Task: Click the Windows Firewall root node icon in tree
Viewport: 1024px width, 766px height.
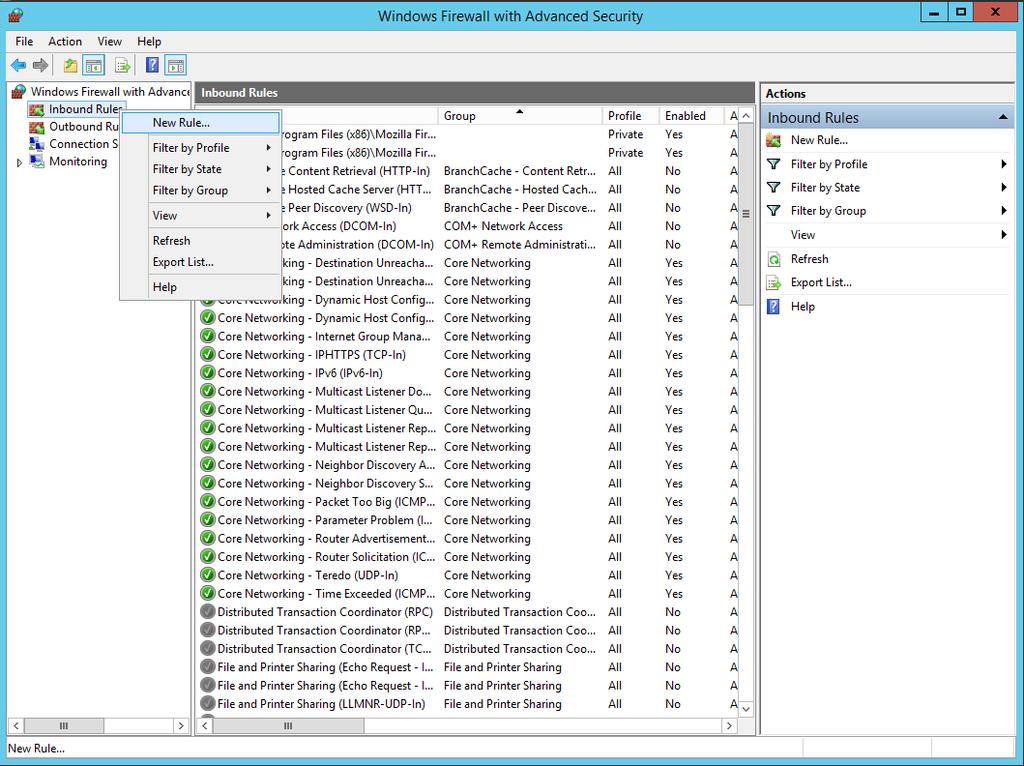Action: click(x=19, y=92)
